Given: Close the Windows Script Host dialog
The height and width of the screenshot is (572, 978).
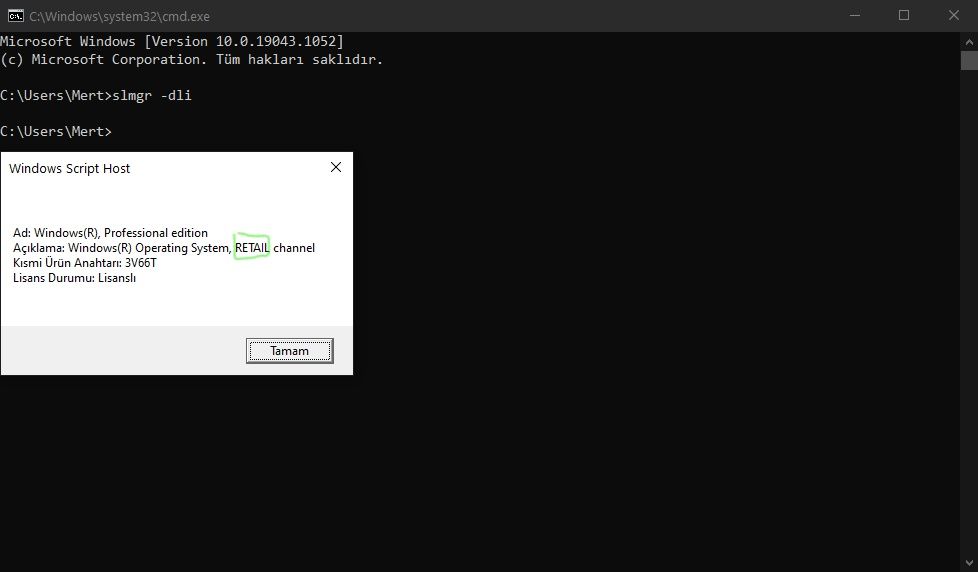Looking at the screenshot, I should (x=336, y=167).
